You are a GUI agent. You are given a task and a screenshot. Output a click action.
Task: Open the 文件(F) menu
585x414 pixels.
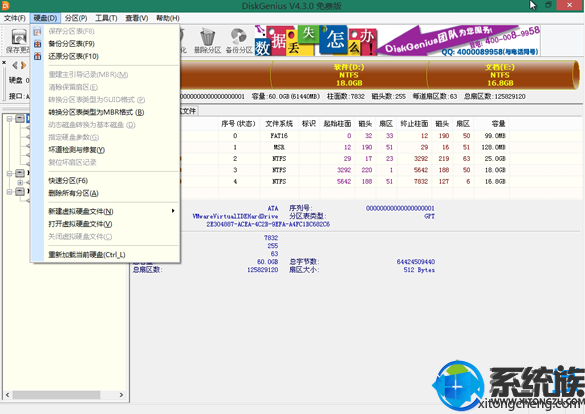coord(15,18)
